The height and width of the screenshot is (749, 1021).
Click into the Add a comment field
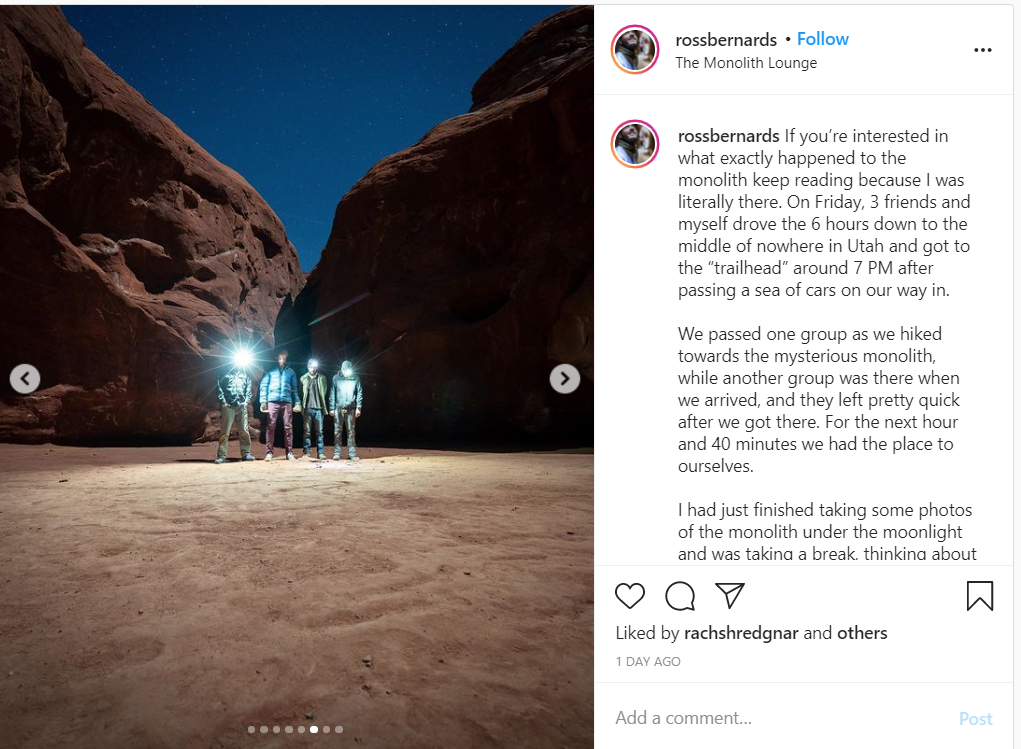[x=781, y=718]
